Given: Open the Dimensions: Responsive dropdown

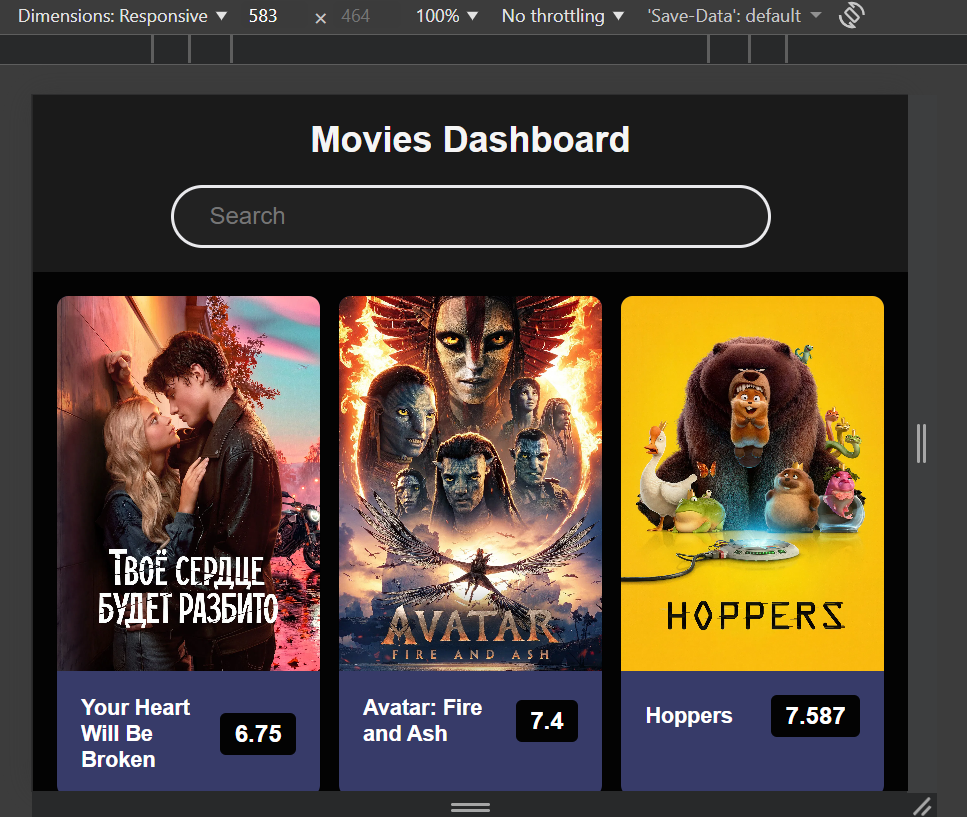Looking at the screenshot, I should click(x=122, y=16).
